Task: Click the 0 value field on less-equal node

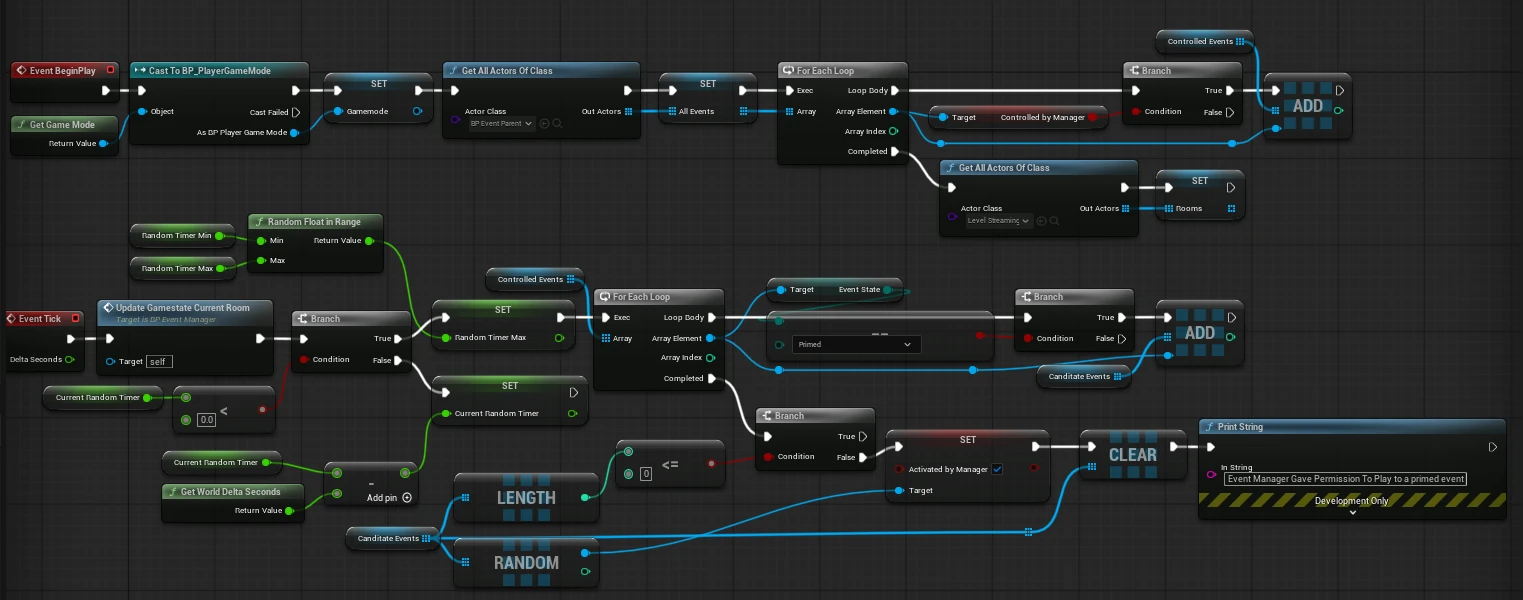Action: click(645, 474)
